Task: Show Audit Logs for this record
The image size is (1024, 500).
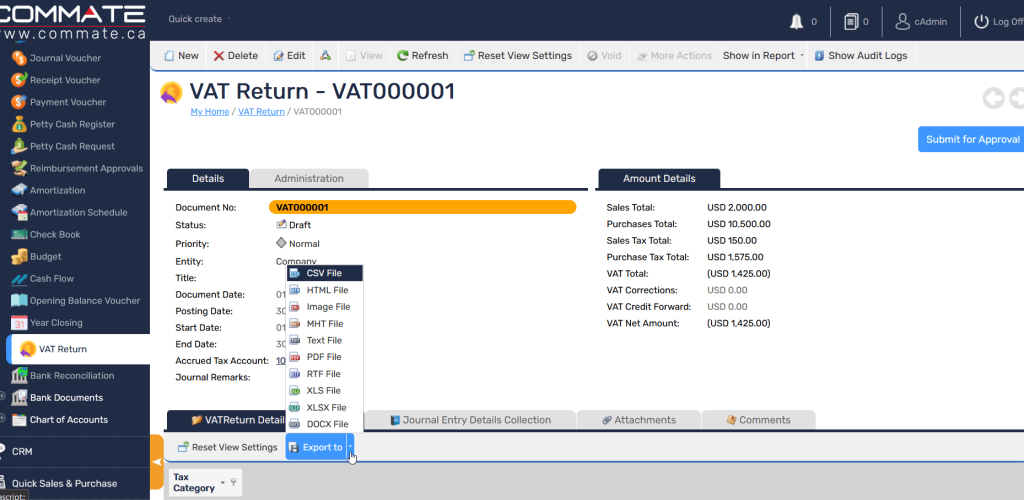Action: 861,56
